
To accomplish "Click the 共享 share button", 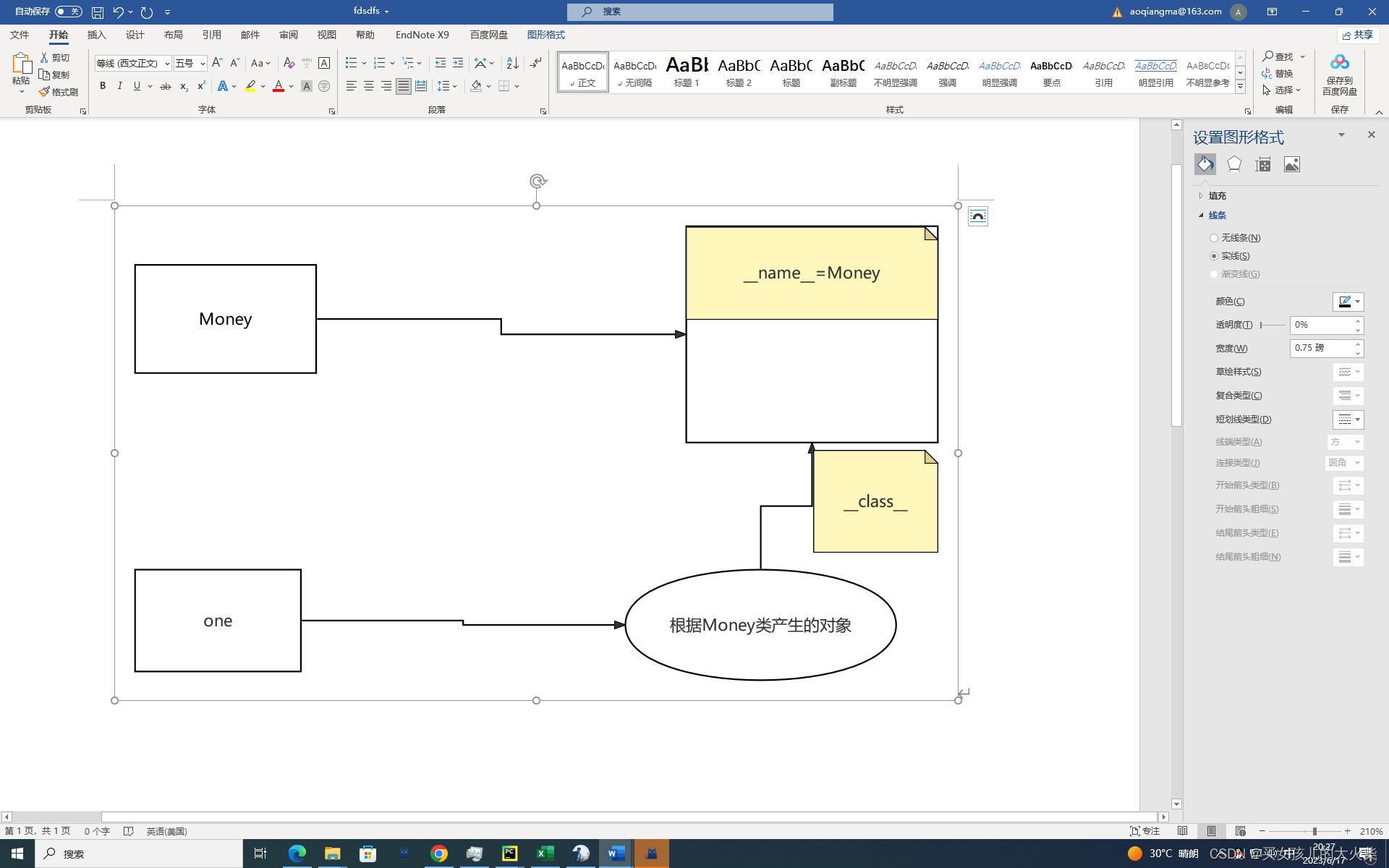I will coord(1358,35).
